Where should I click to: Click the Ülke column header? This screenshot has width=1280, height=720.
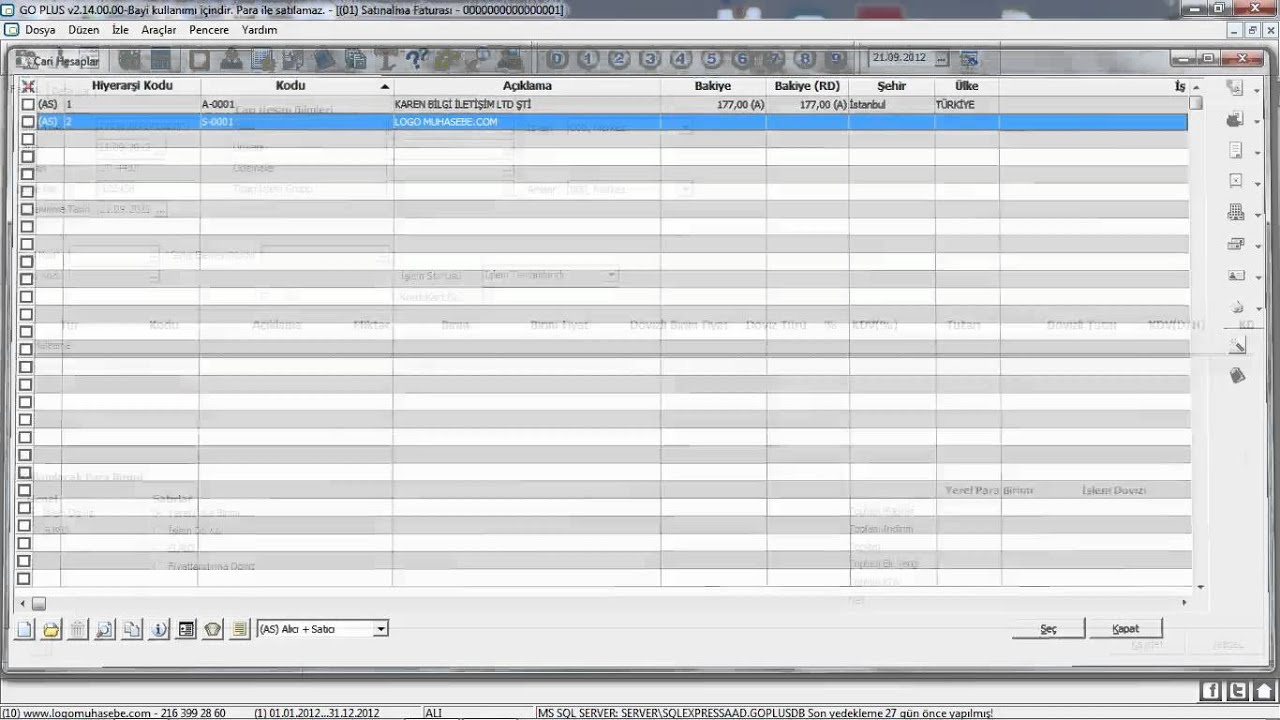point(967,86)
